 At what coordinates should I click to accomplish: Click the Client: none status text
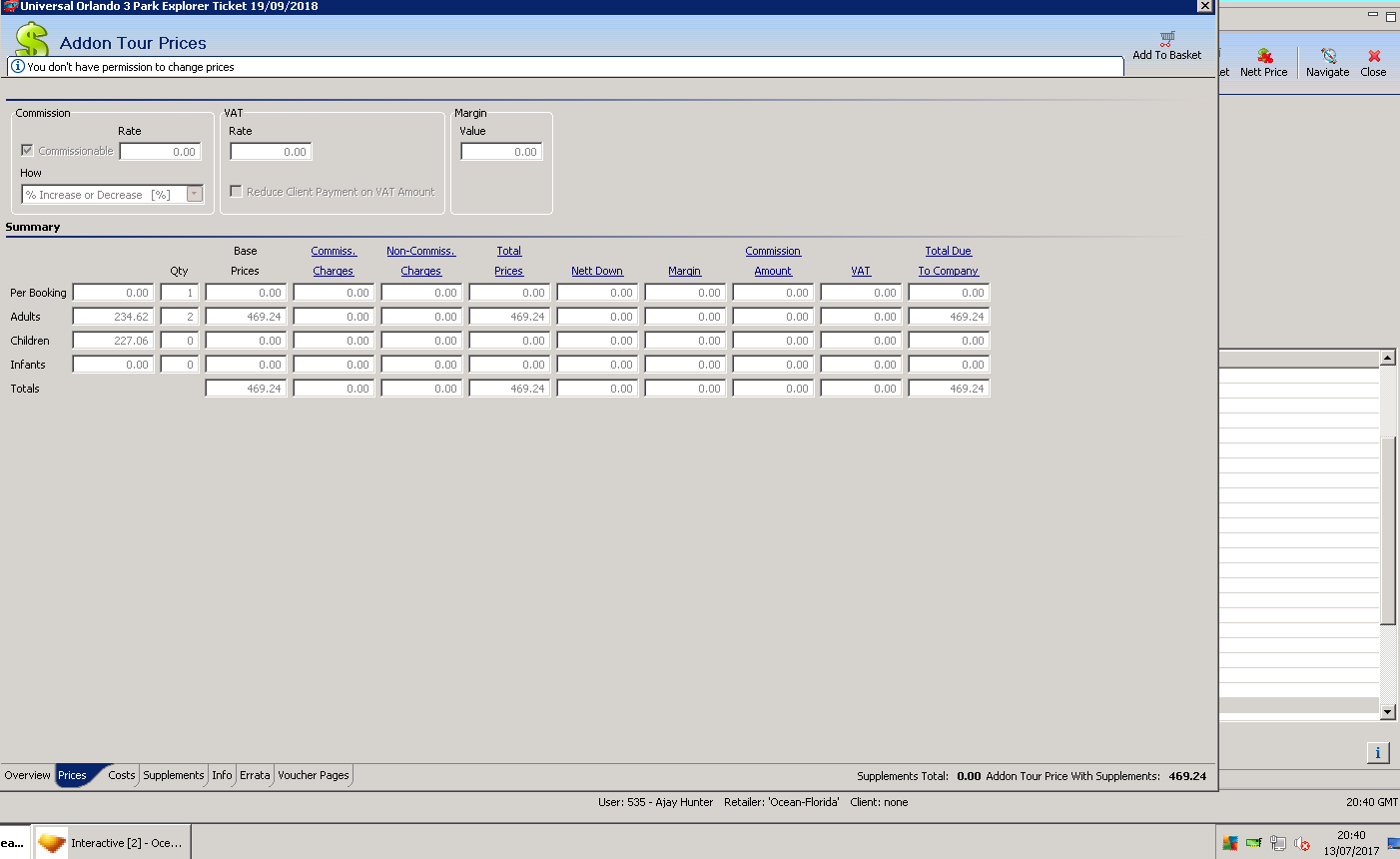pyautogui.click(x=879, y=802)
